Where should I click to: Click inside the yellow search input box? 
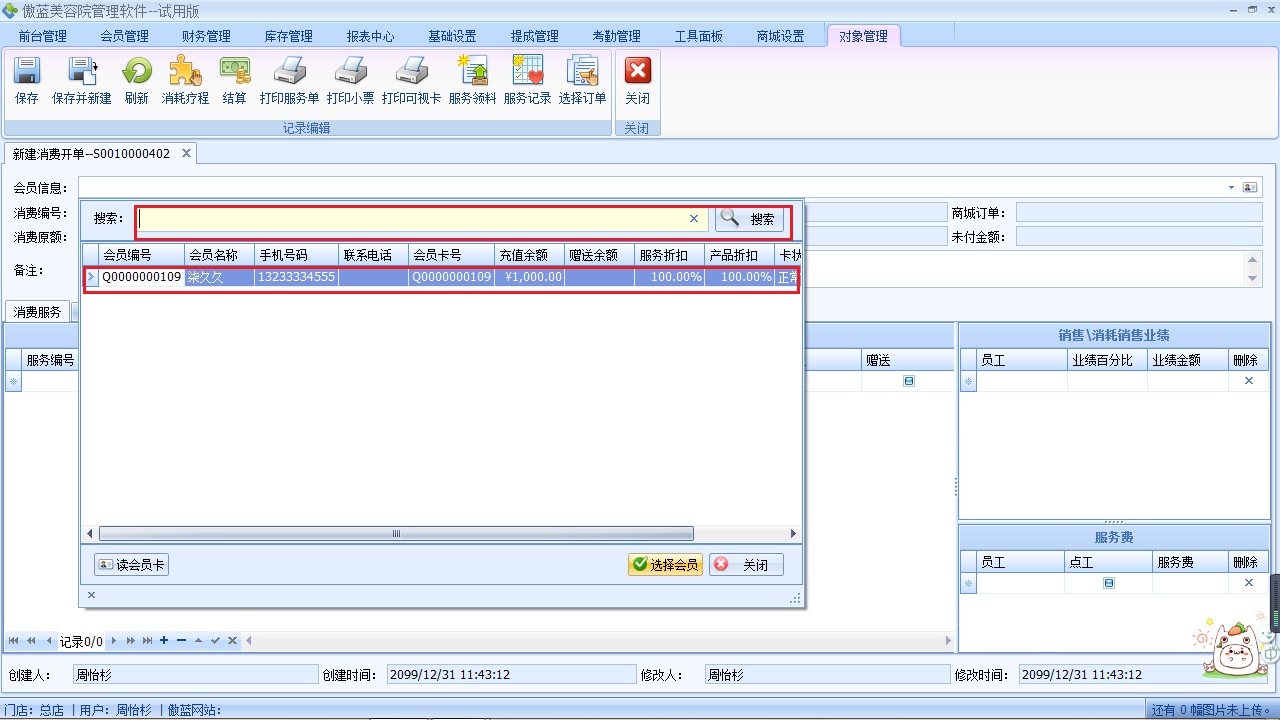coord(410,219)
